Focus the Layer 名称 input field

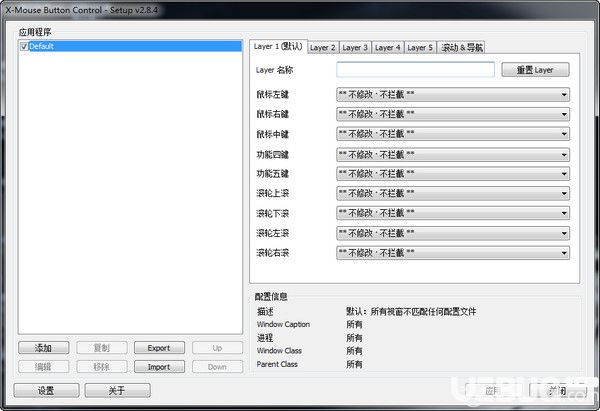(x=415, y=70)
